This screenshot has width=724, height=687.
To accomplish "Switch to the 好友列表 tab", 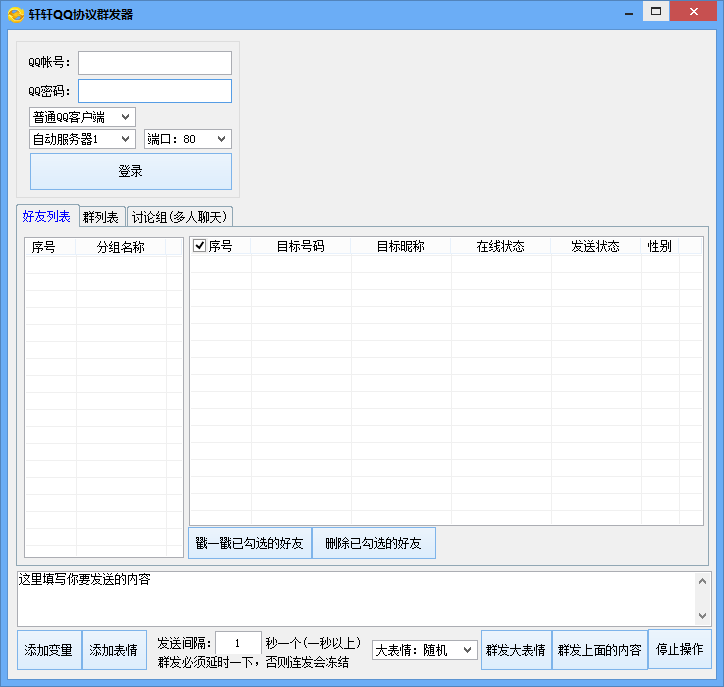I will pos(47,216).
